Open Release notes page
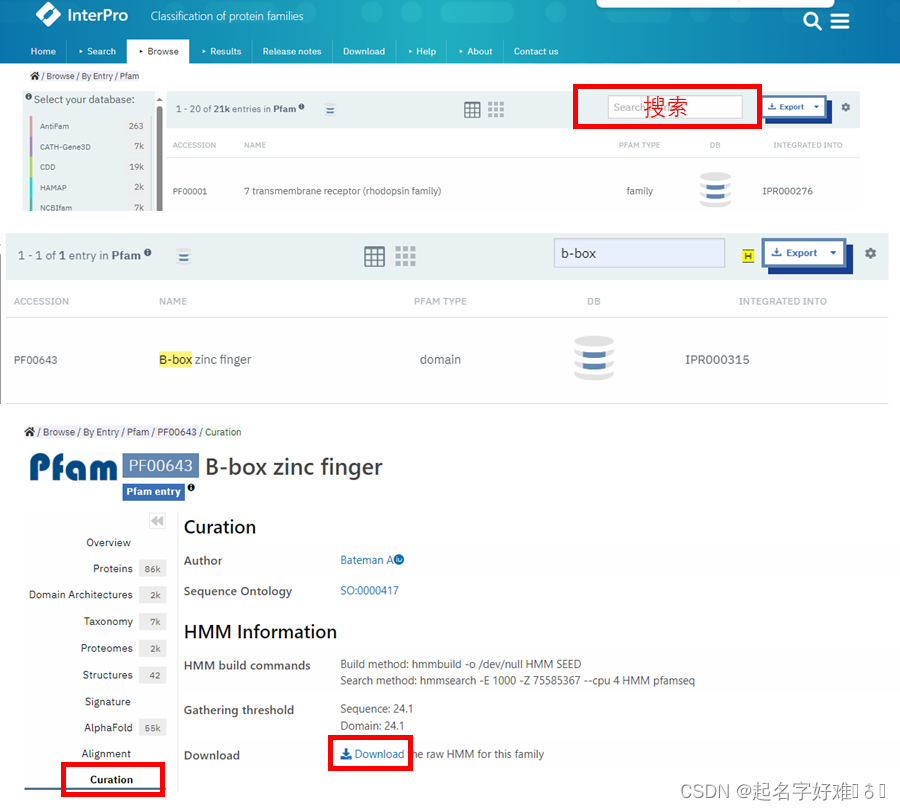 pos(292,51)
